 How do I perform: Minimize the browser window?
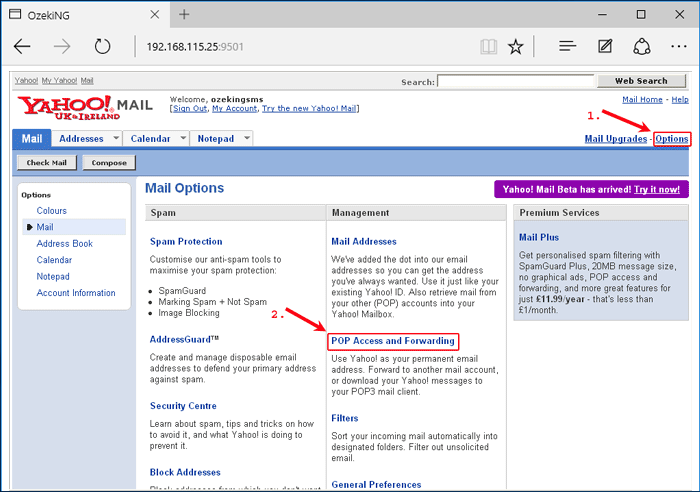click(x=602, y=15)
